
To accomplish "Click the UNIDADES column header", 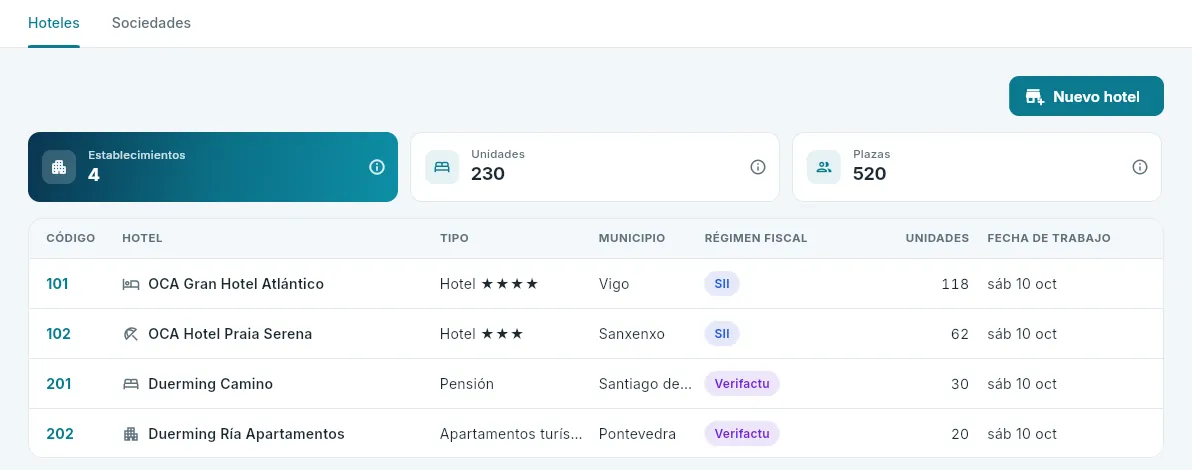I will 937,238.
